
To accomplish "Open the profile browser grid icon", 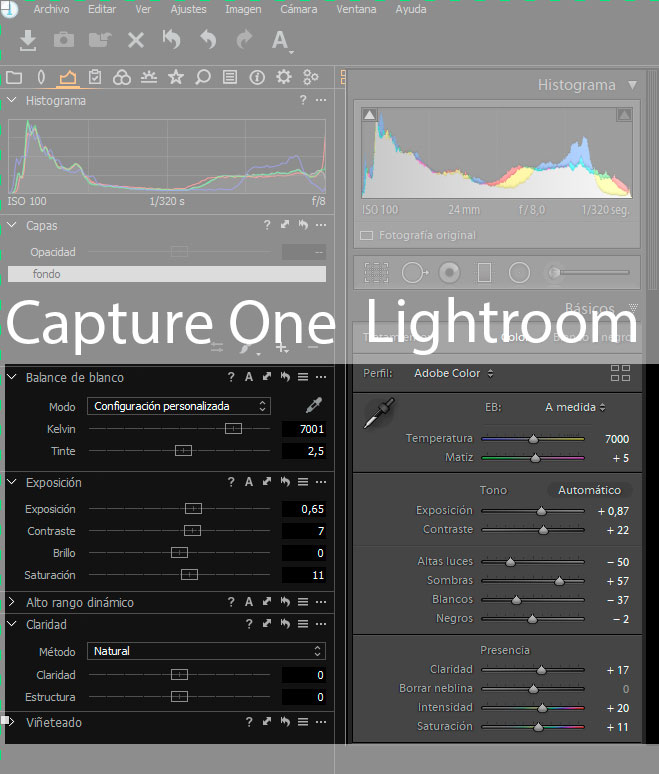I will 620,373.
